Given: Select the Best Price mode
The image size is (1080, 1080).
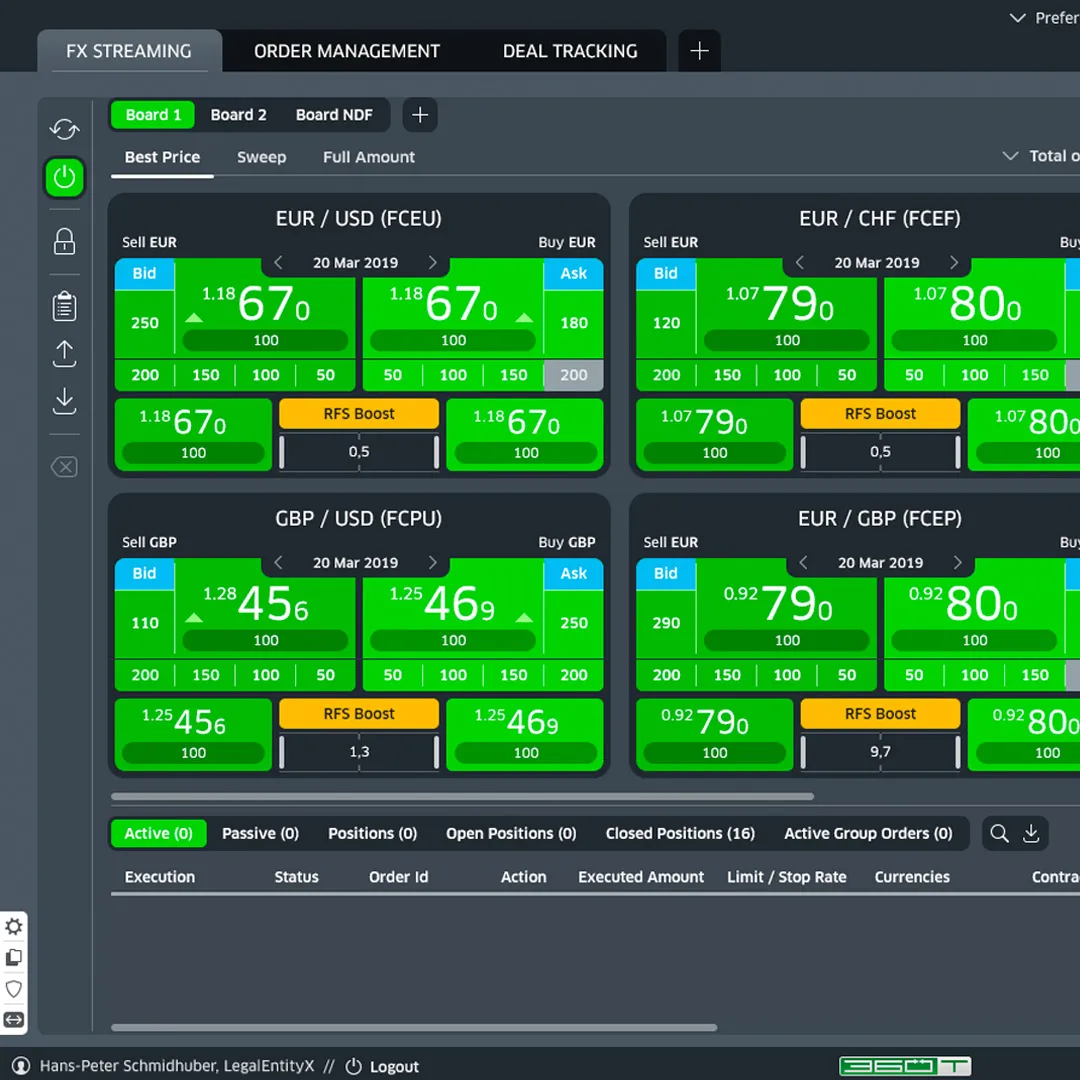Looking at the screenshot, I should click(x=163, y=157).
